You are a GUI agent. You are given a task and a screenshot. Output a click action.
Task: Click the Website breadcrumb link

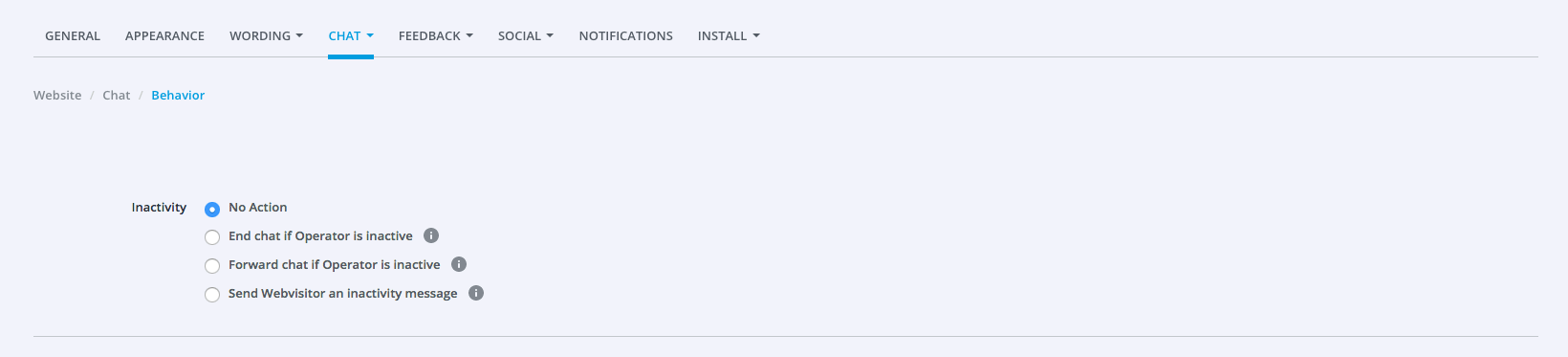click(x=57, y=95)
